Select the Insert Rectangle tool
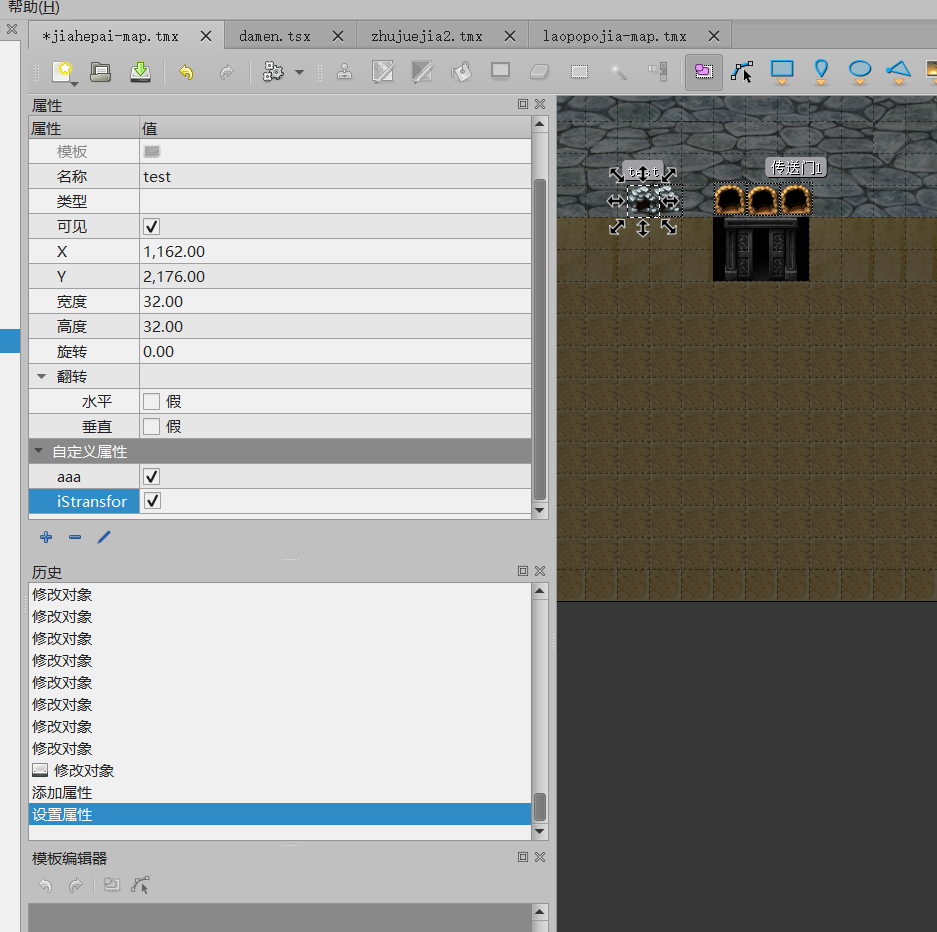The width and height of the screenshot is (937, 932). tap(782, 72)
